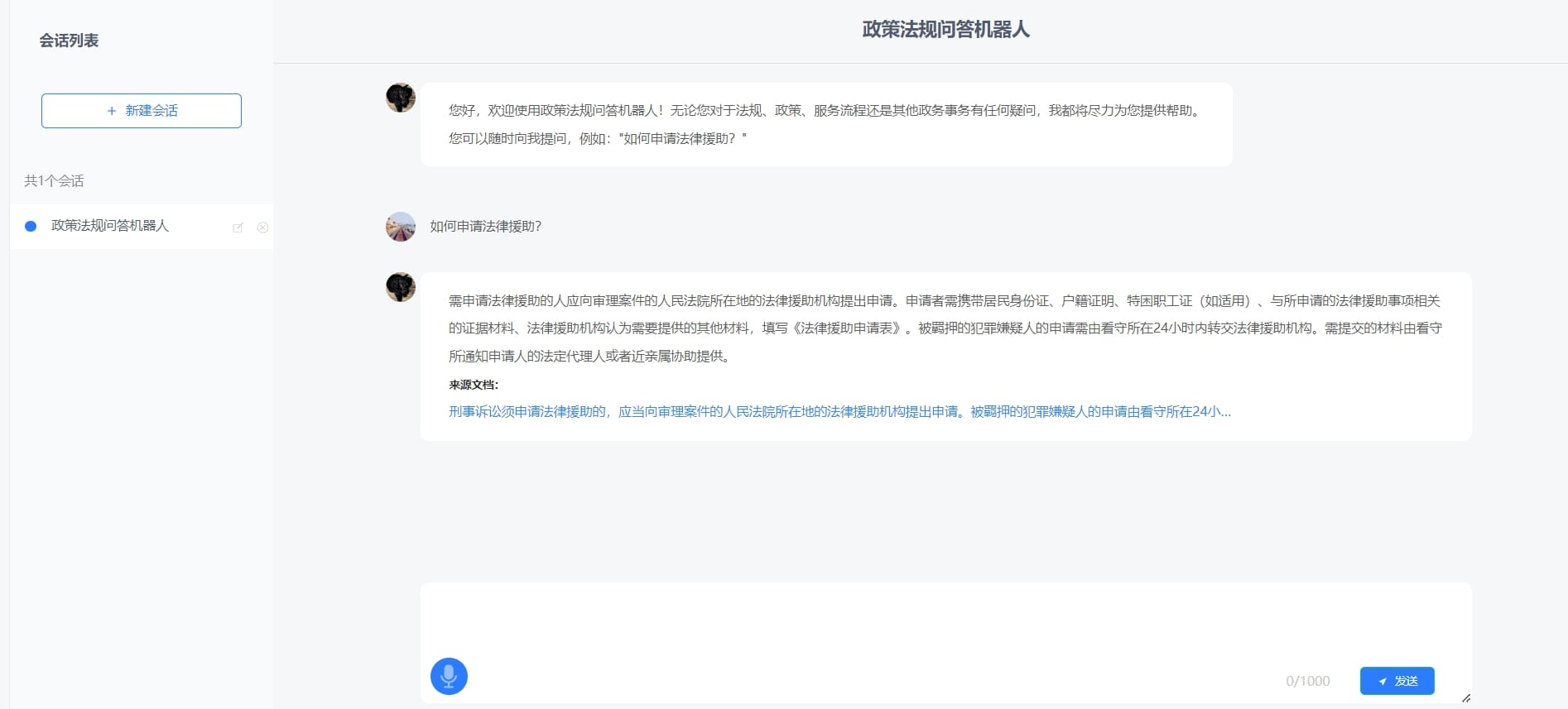Click the microphone voice input icon

pyautogui.click(x=449, y=676)
